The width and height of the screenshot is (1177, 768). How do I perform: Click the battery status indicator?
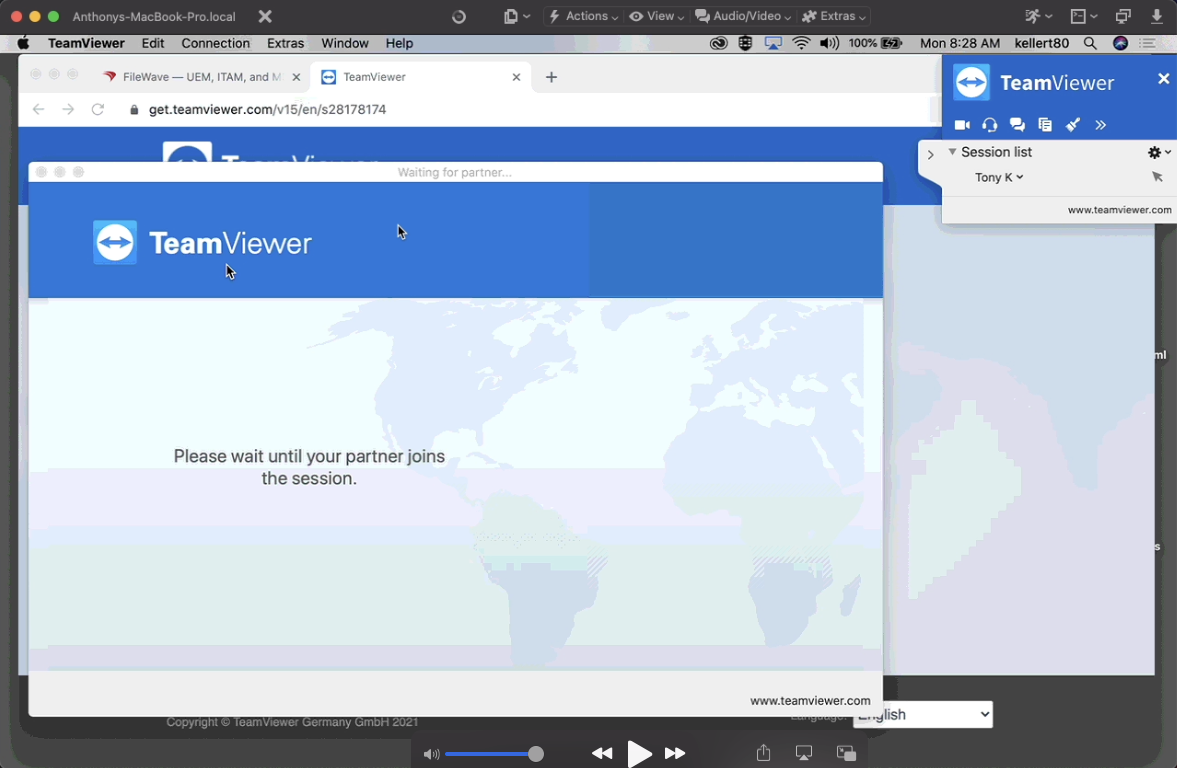click(875, 44)
